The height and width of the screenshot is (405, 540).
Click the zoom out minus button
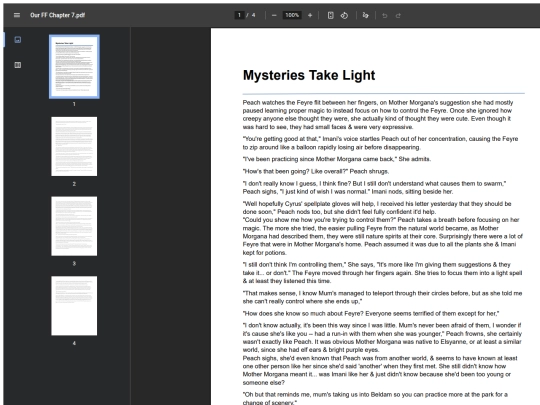(274, 15)
